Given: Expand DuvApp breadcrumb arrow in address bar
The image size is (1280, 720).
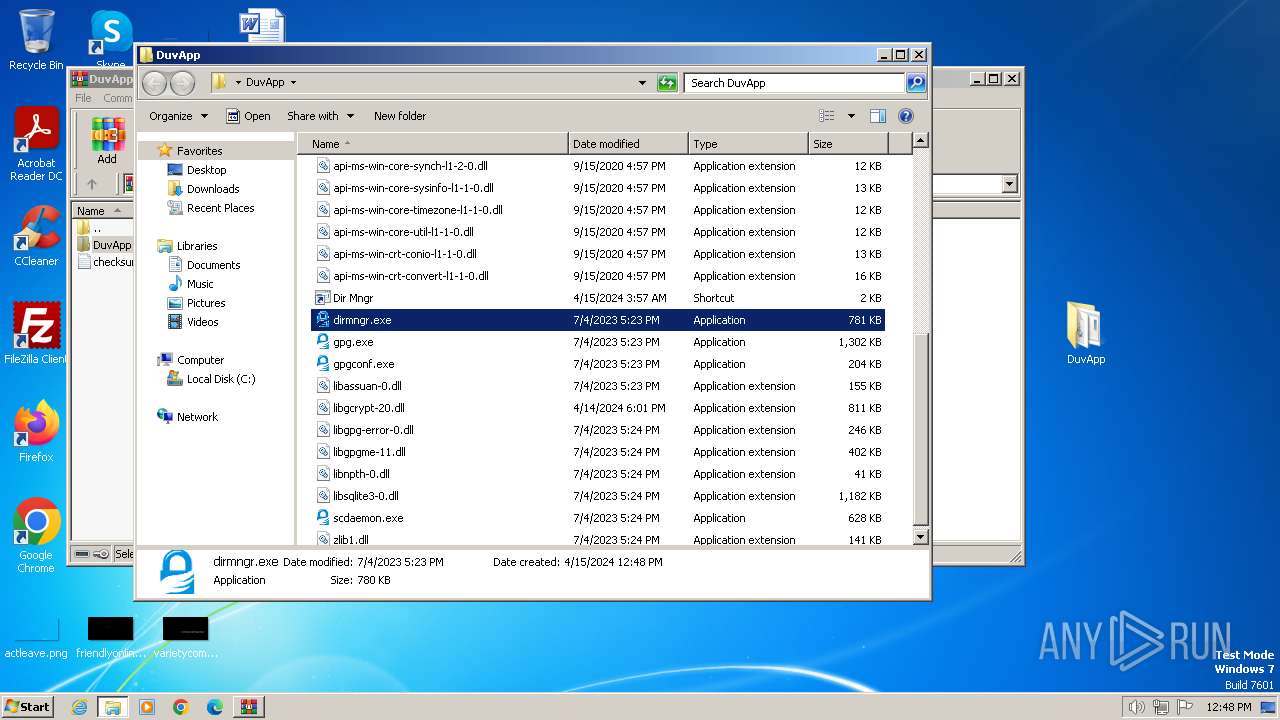Looking at the screenshot, I should [293, 83].
